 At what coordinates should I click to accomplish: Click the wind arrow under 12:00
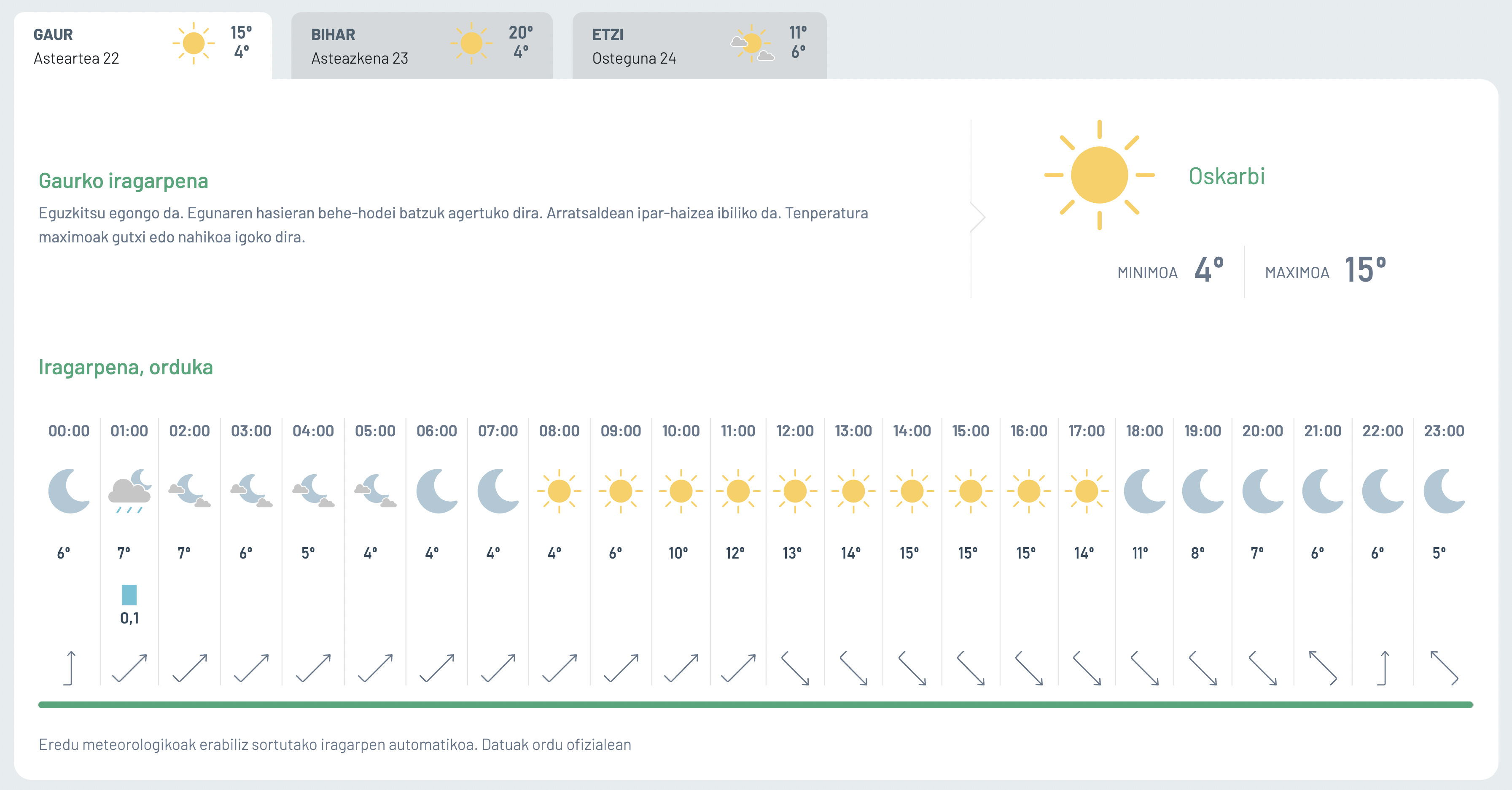[x=795, y=668]
